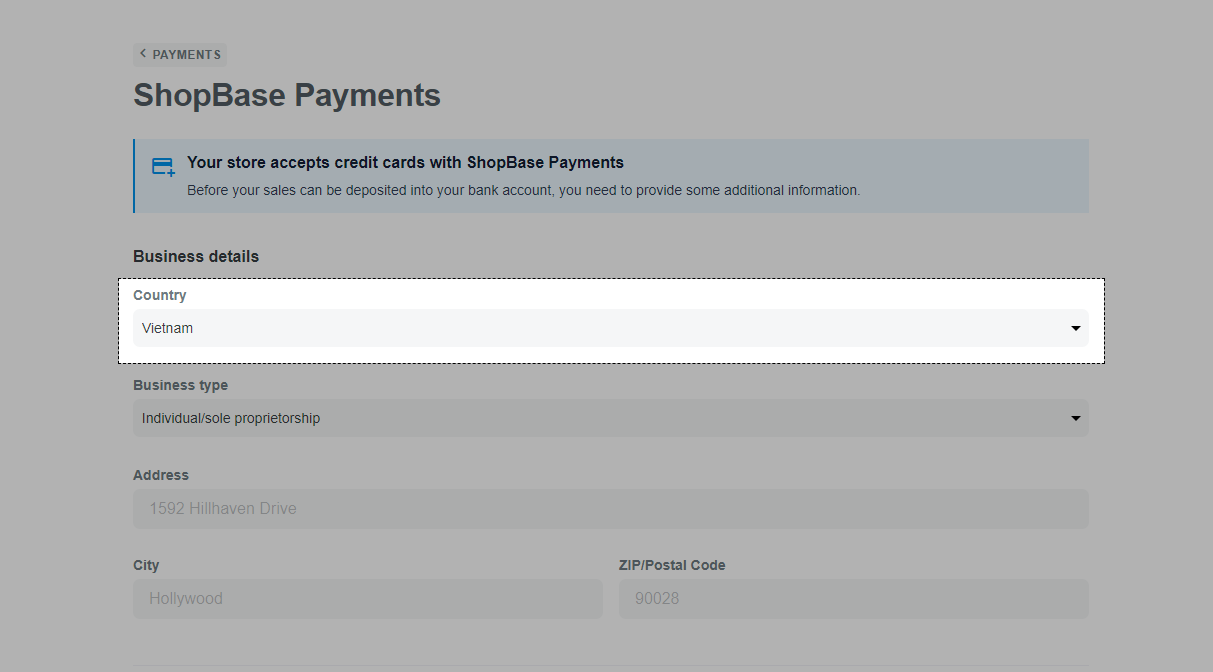Screen dimensions: 1213x672
Task: Click the ShopBase Payments page heading
Action: click(x=287, y=96)
